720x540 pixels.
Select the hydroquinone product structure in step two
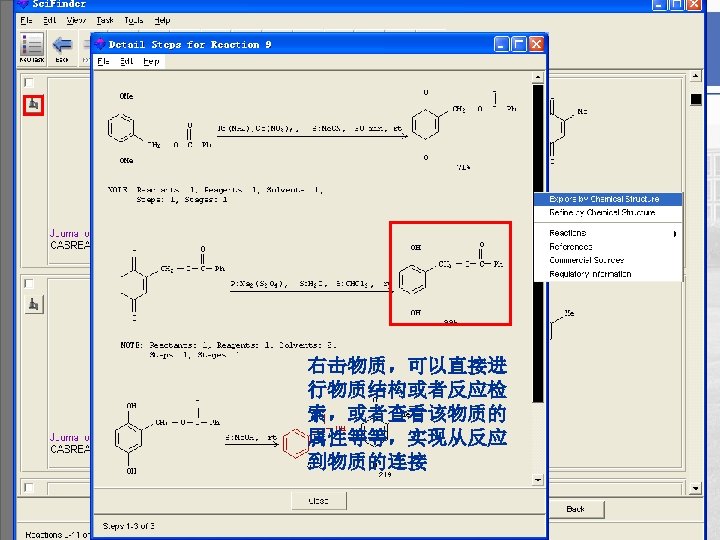point(450,274)
